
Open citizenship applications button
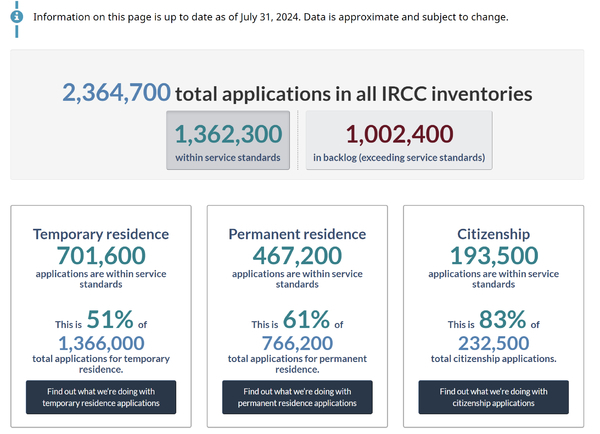click(x=494, y=397)
